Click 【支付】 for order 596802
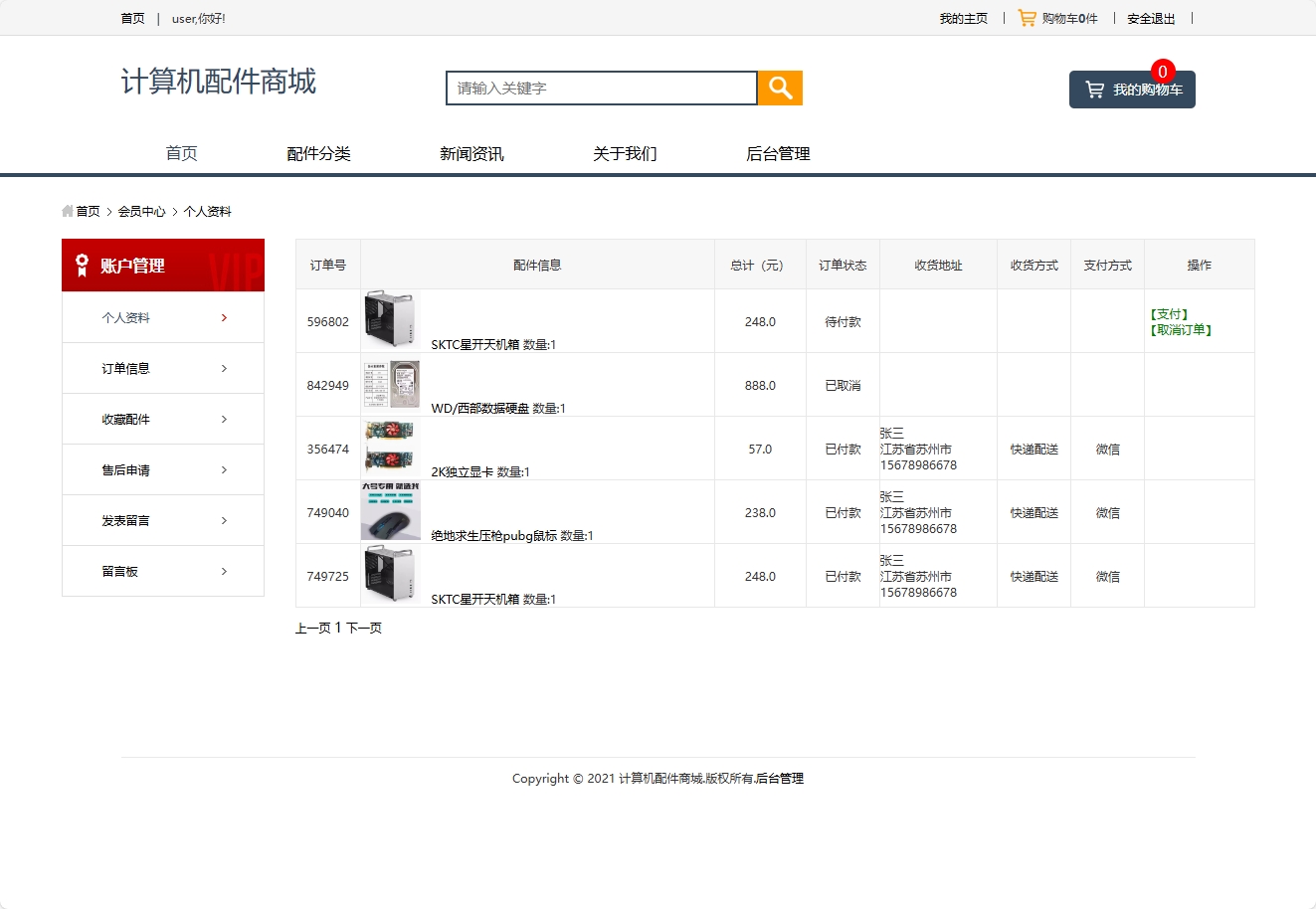 coord(1171,312)
